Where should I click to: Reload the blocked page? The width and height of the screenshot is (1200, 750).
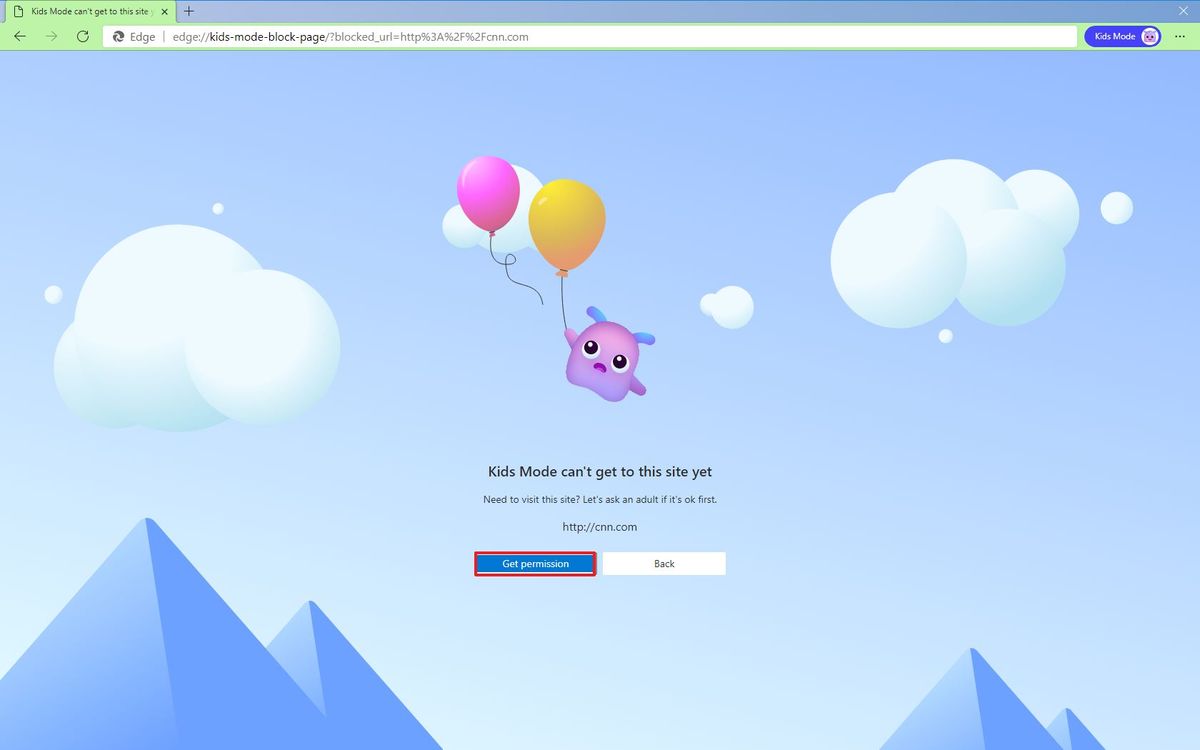click(x=83, y=36)
